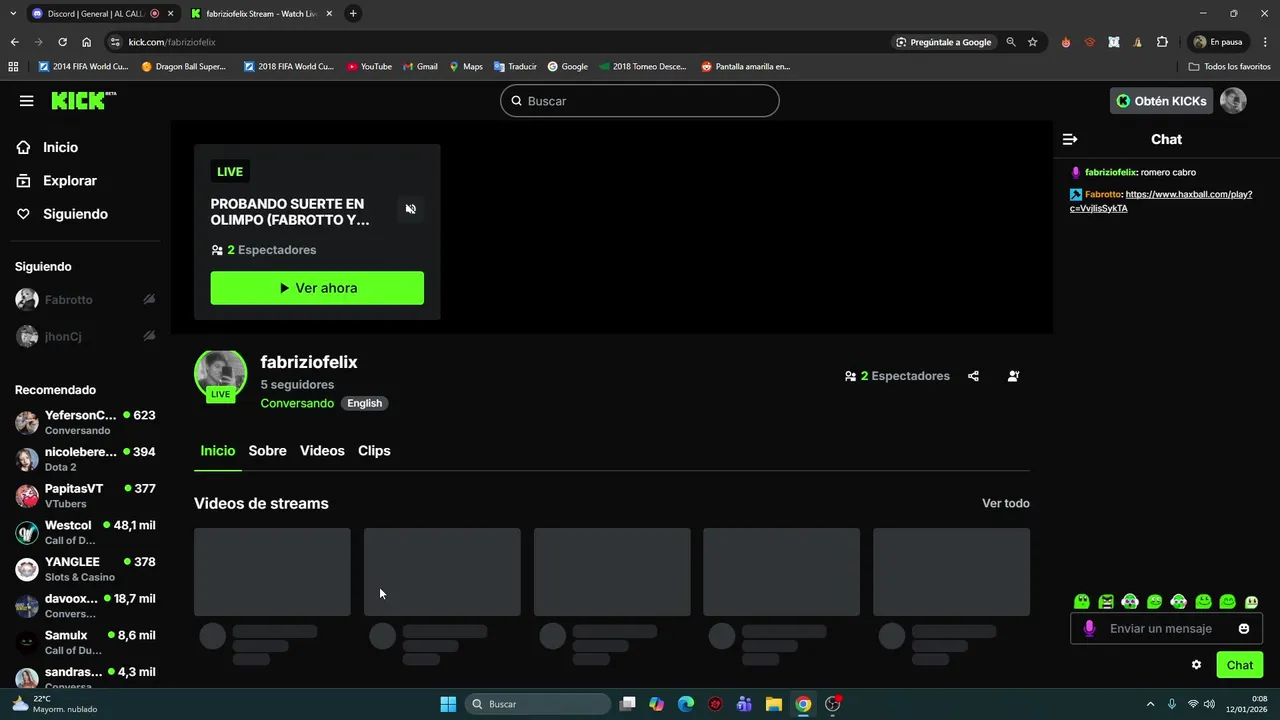This screenshot has width=1280, height=720.
Task: Insert the smiling green emote after the angry-headphones pair
Action: pyautogui.click(x=1154, y=601)
